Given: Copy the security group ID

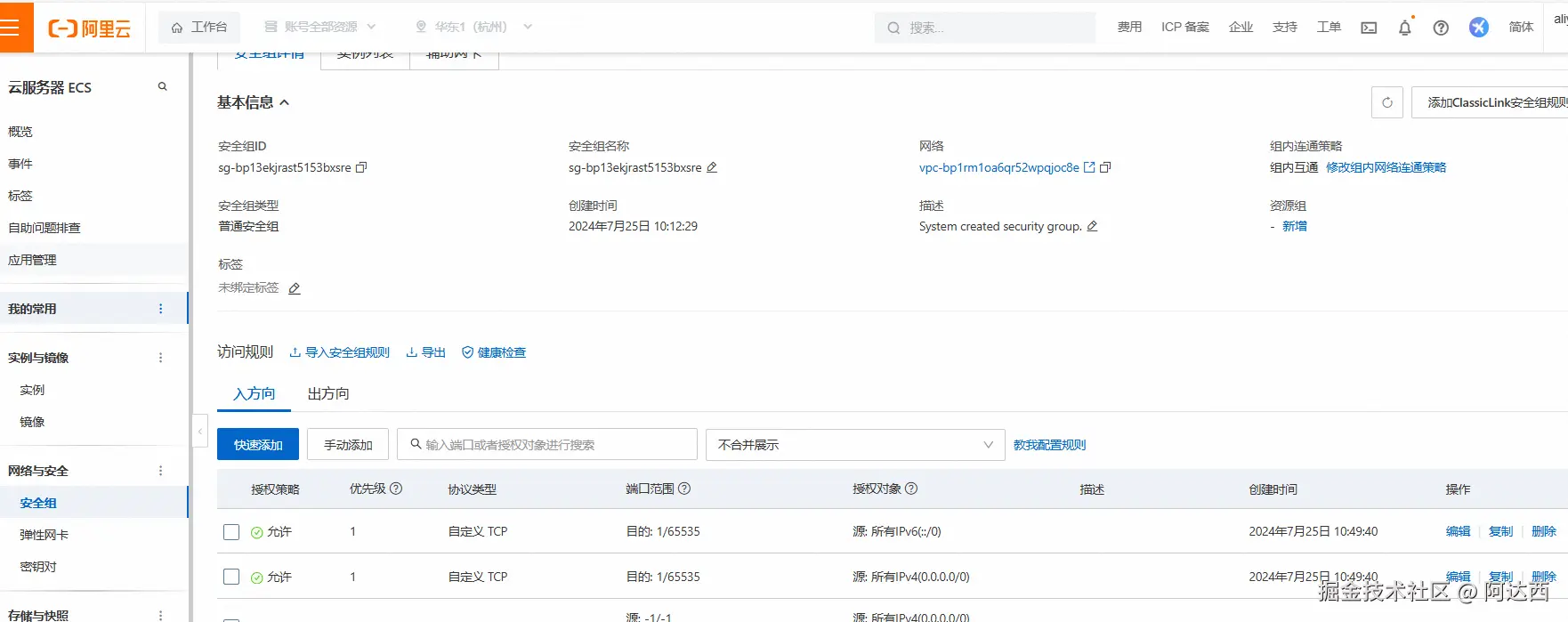Looking at the screenshot, I should coord(361,167).
